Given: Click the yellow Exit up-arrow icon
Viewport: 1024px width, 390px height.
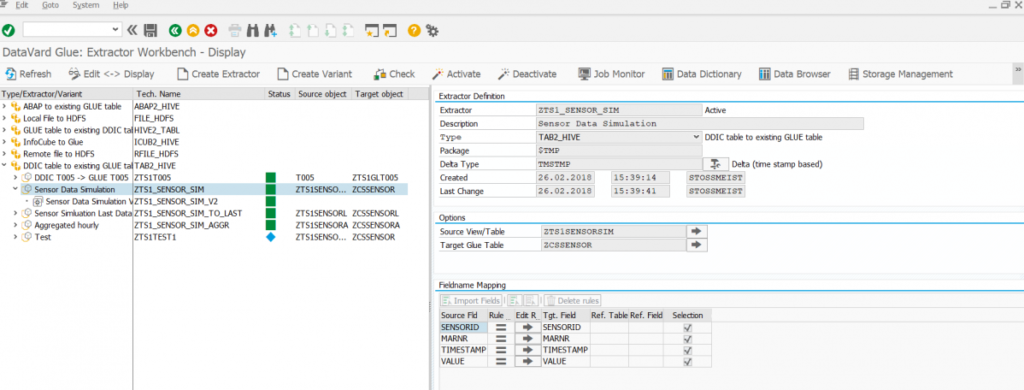Looking at the screenshot, I should 193,30.
